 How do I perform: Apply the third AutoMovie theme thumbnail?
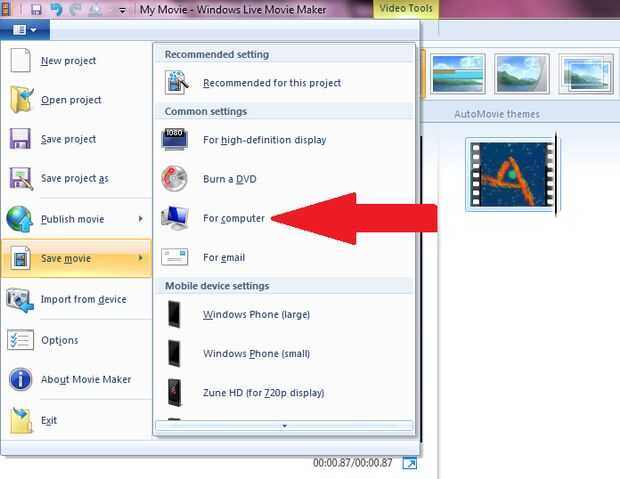586,74
